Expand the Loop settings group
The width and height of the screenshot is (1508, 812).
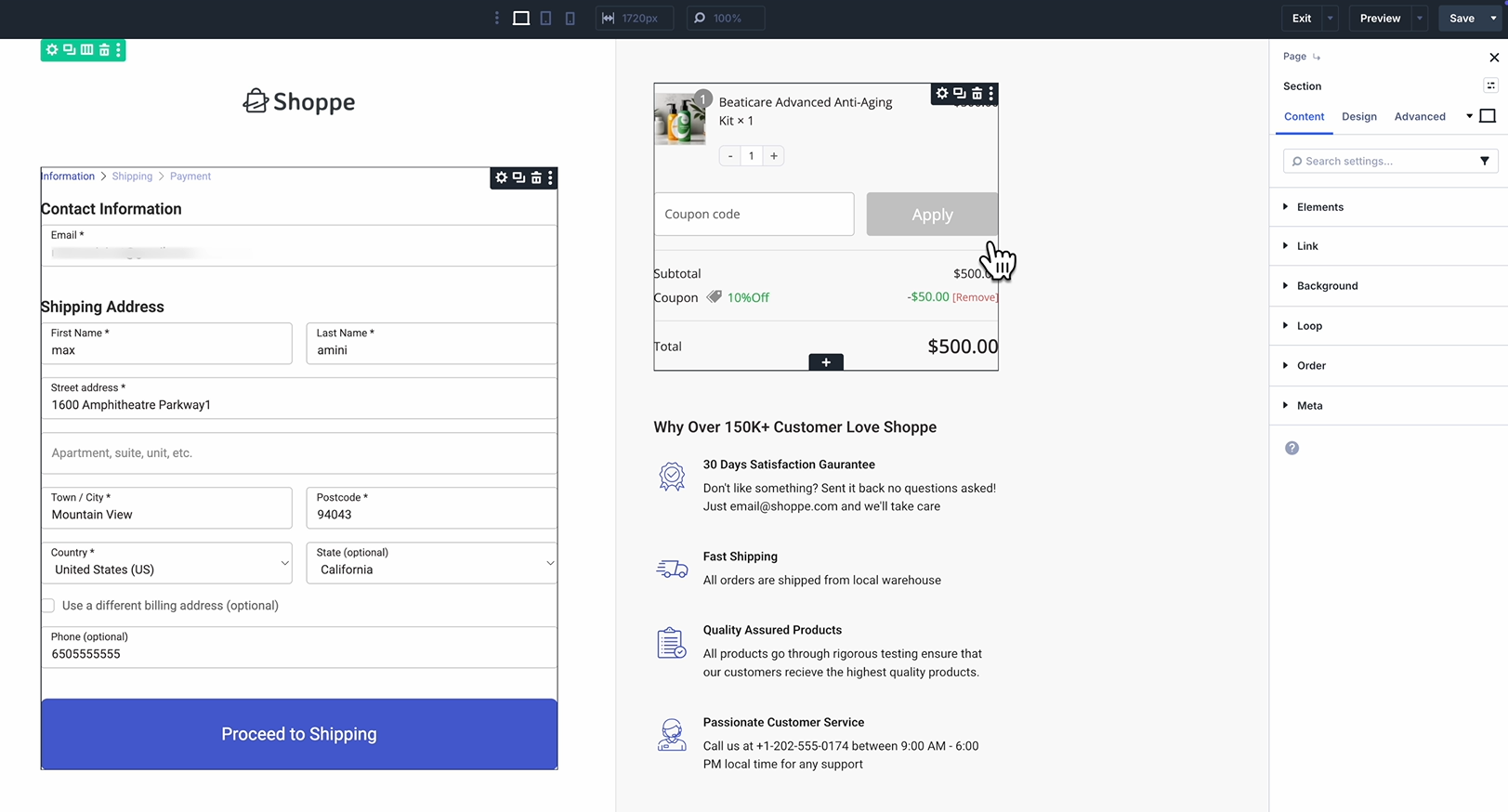click(1388, 326)
